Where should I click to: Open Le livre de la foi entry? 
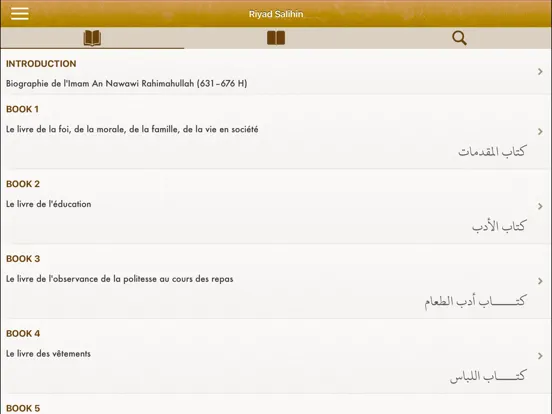[x=132, y=129]
